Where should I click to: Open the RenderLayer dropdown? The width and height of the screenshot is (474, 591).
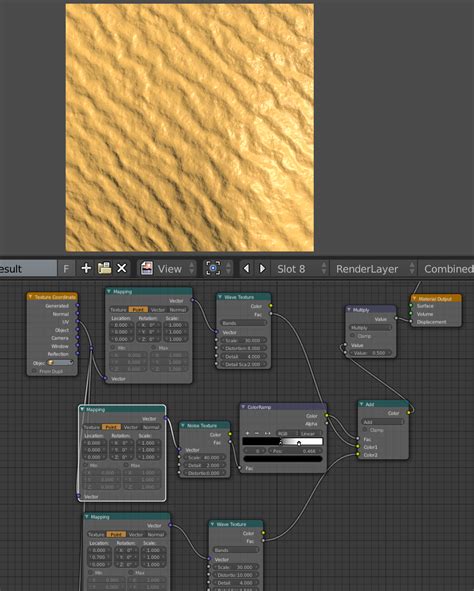[373, 269]
